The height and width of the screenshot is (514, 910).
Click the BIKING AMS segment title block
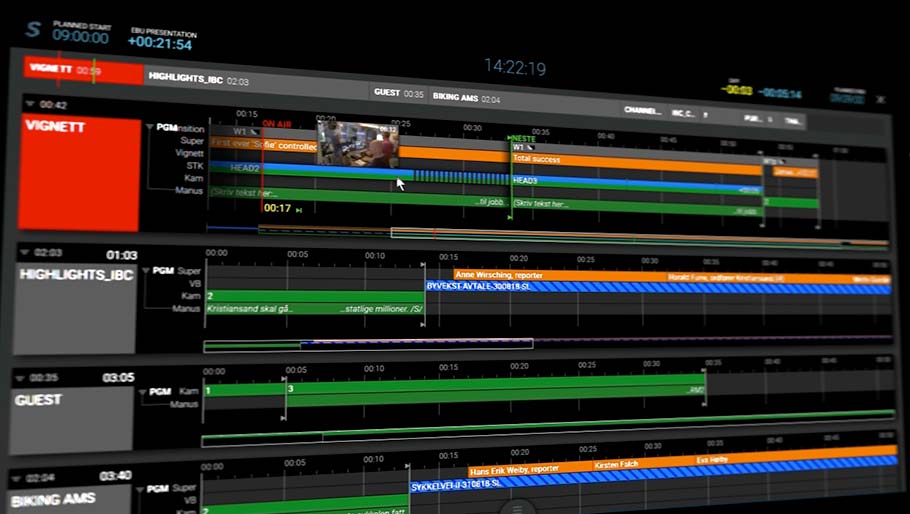69,499
